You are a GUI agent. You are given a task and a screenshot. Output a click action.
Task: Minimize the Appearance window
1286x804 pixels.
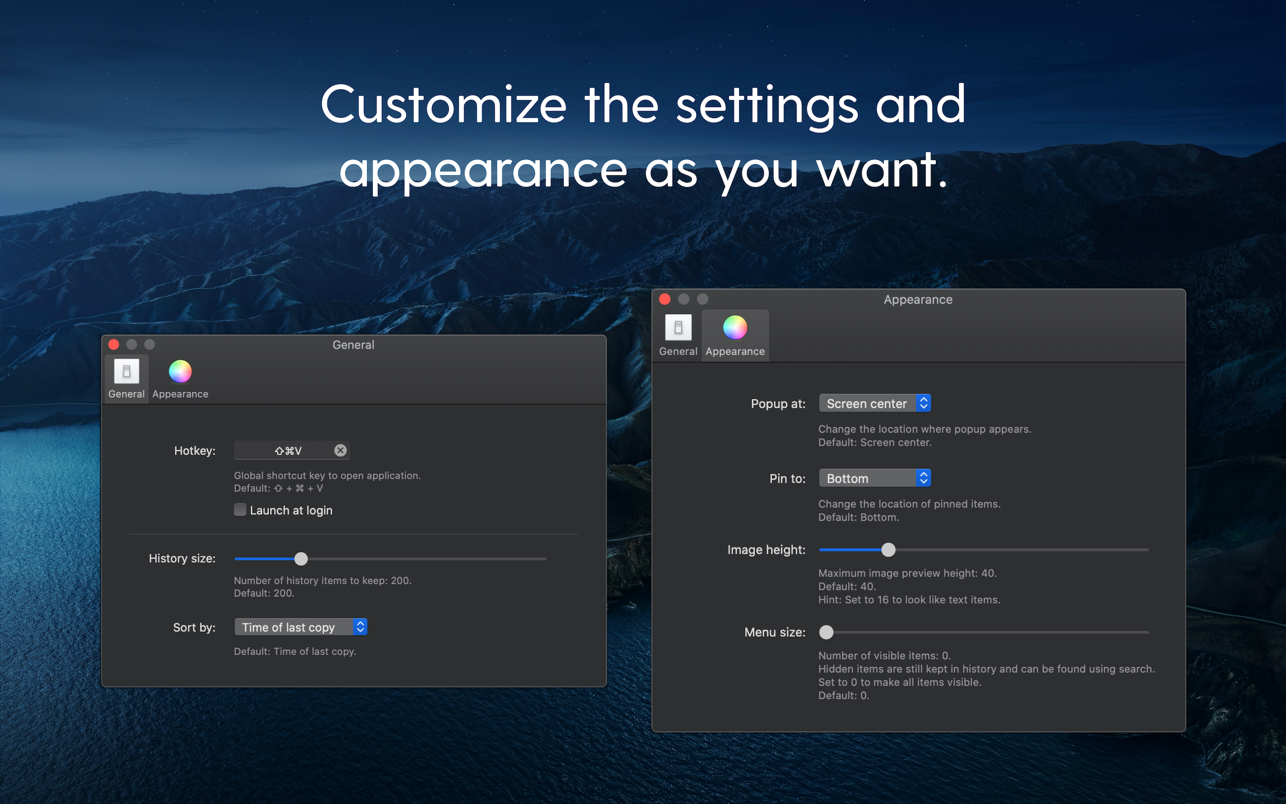684,299
